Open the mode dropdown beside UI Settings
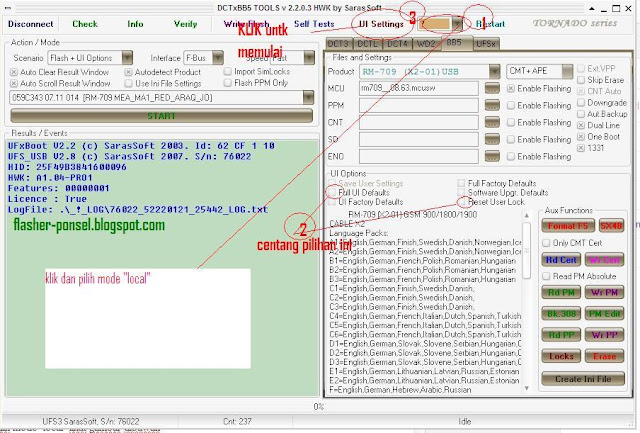Viewport: 640px width, 433px height. (x=457, y=24)
